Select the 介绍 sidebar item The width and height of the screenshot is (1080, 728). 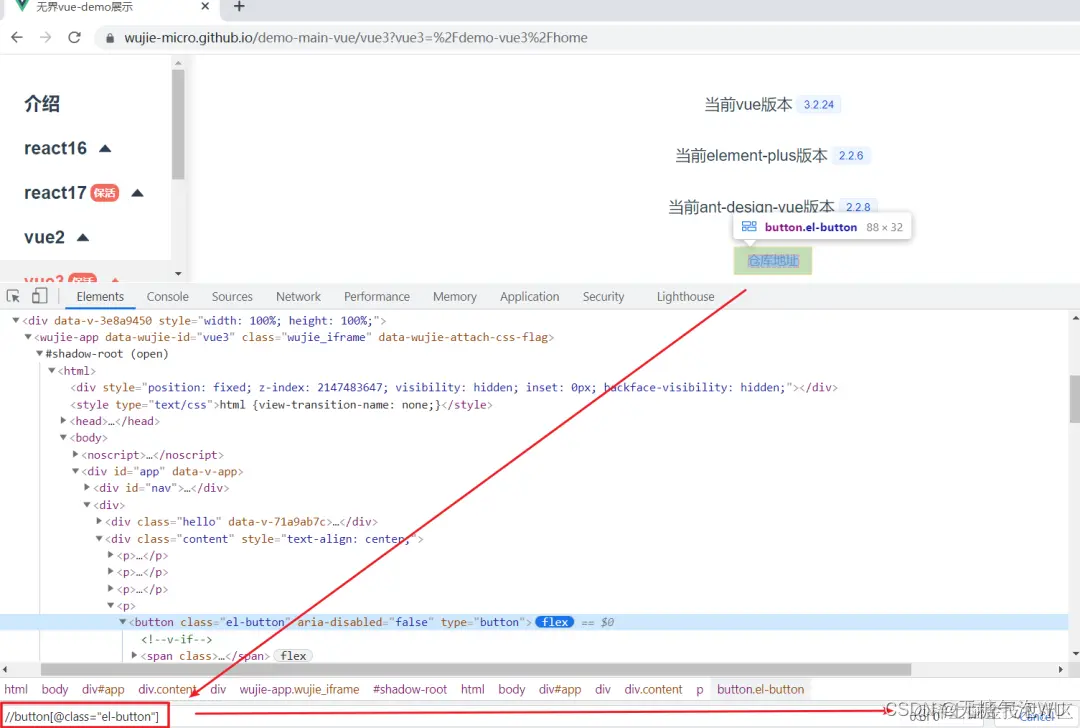42,103
